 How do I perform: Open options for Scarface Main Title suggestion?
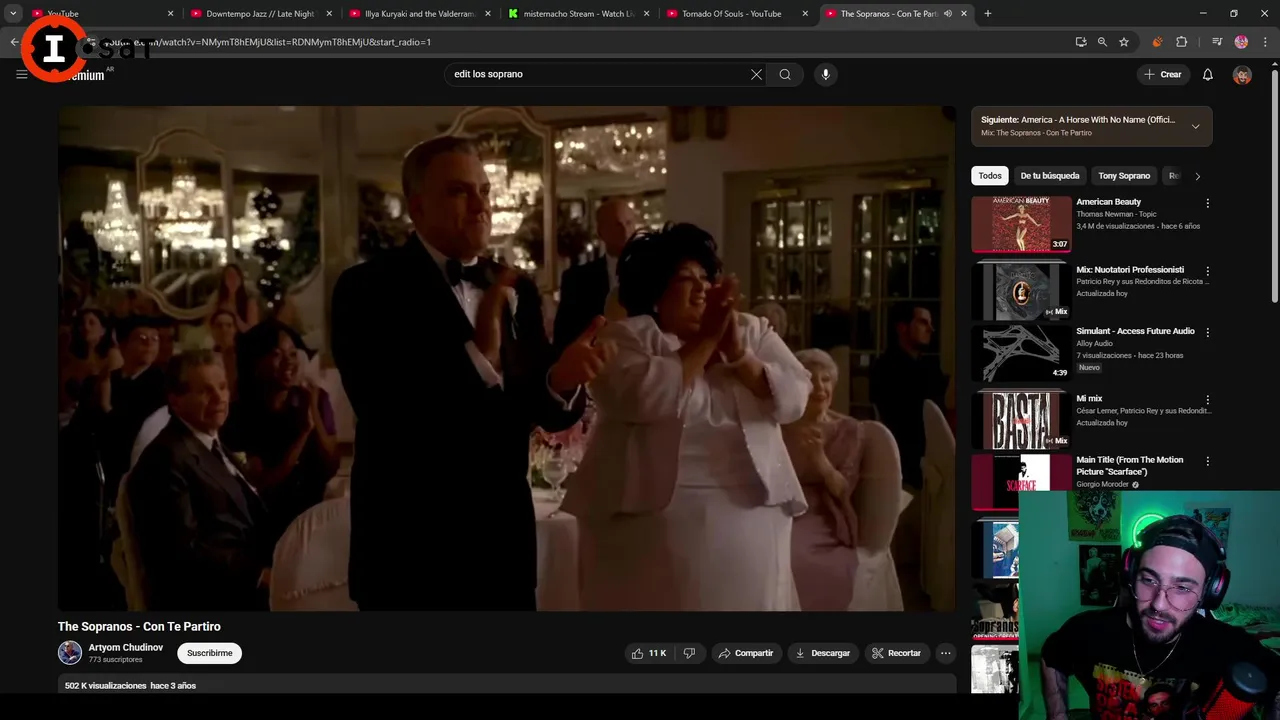[1207, 461]
